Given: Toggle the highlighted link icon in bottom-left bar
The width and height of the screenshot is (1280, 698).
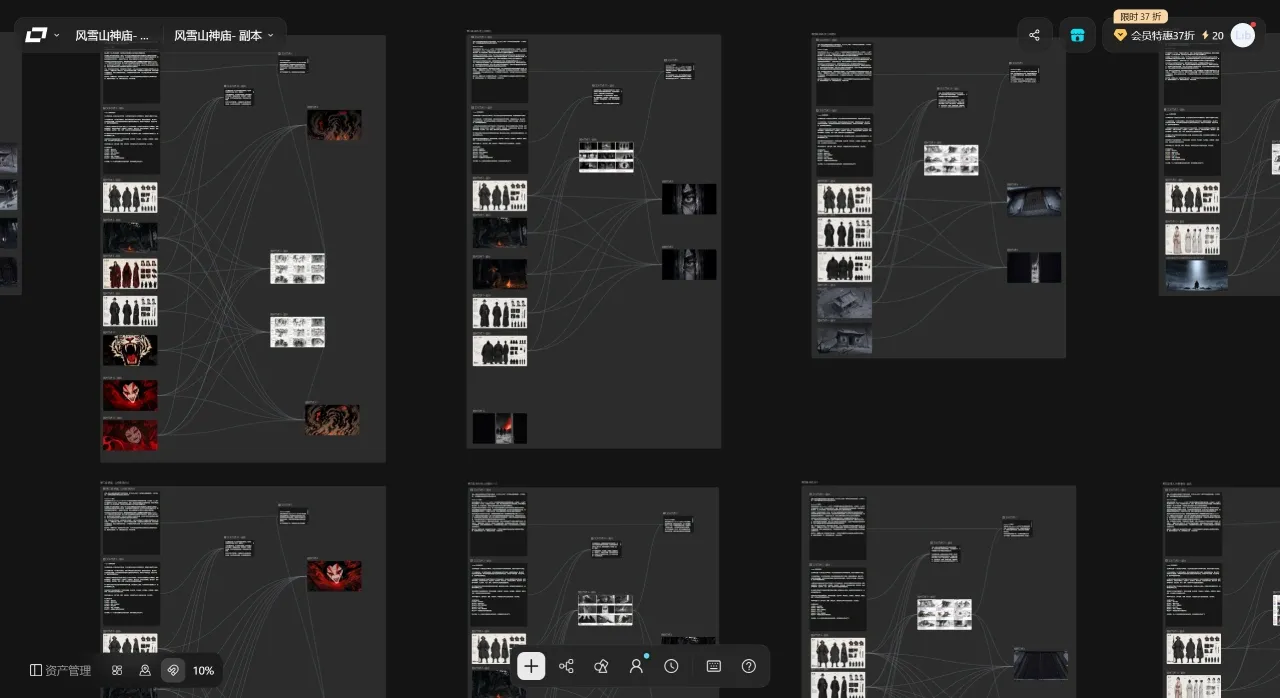Looking at the screenshot, I should pos(173,670).
